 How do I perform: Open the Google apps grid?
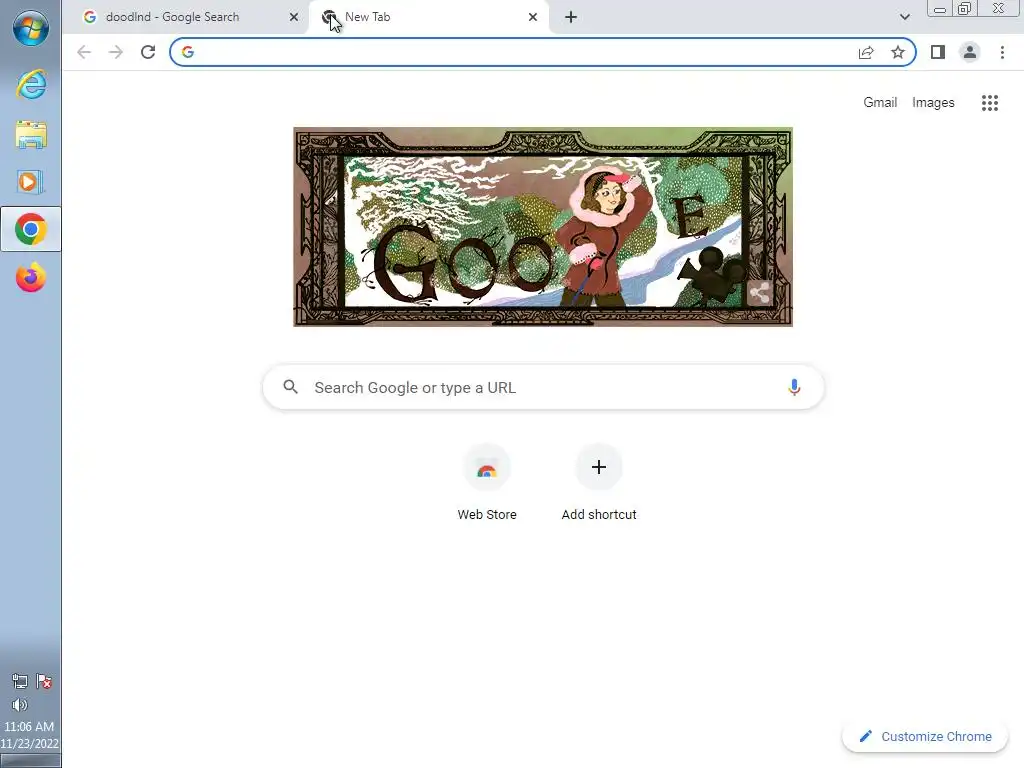[990, 103]
